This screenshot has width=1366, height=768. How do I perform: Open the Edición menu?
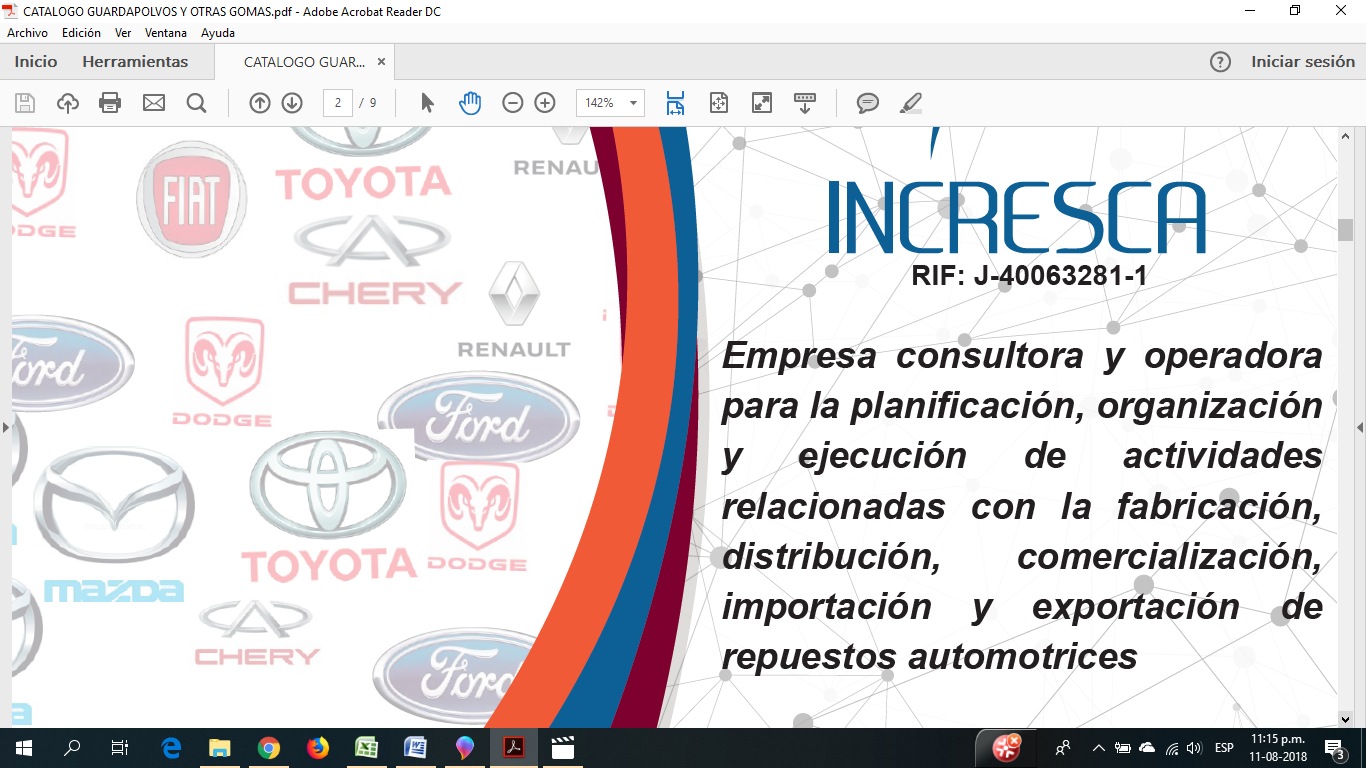[x=81, y=33]
